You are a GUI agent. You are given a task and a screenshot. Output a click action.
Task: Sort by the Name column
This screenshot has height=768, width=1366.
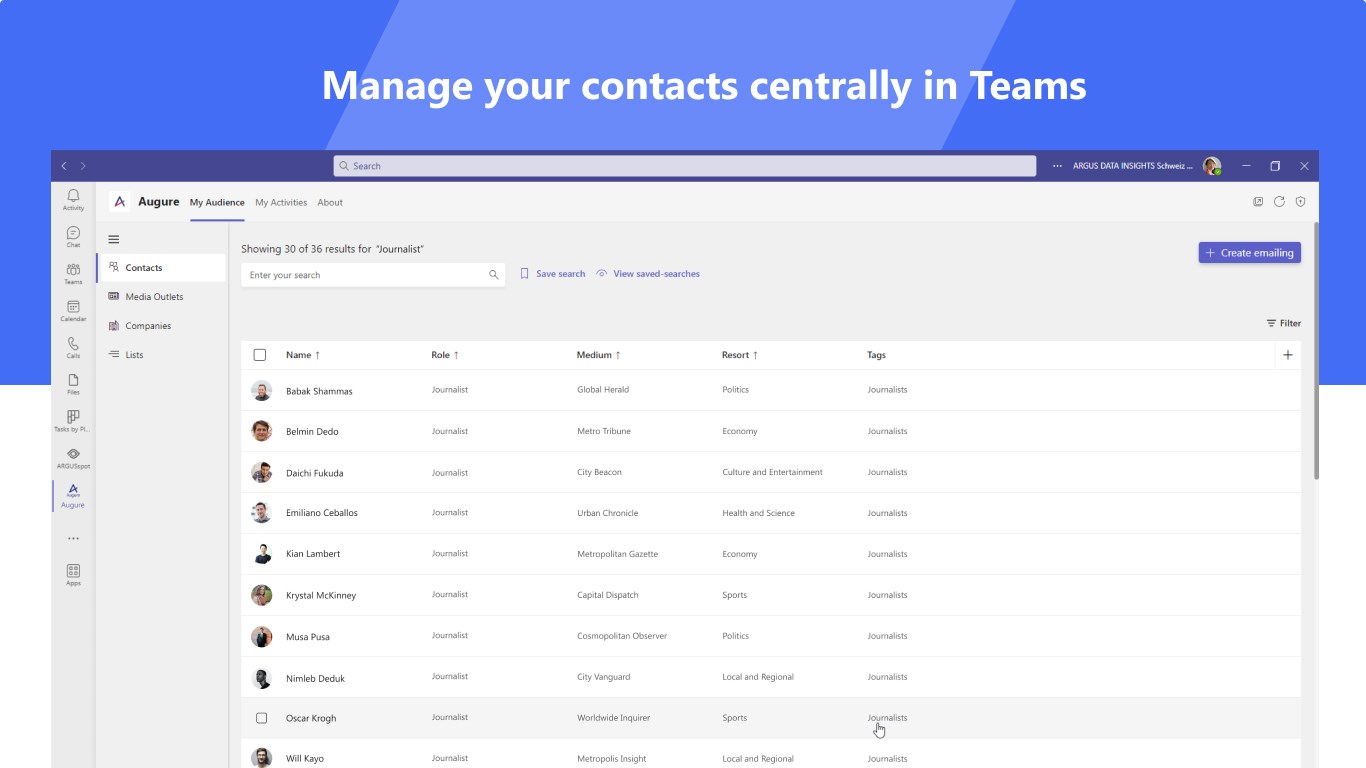303,355
